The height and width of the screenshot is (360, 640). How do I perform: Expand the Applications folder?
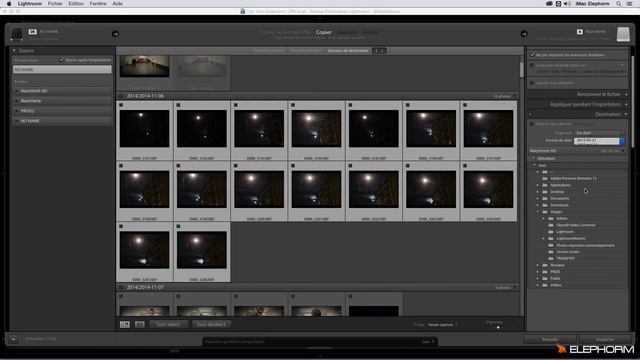(538, 185)
